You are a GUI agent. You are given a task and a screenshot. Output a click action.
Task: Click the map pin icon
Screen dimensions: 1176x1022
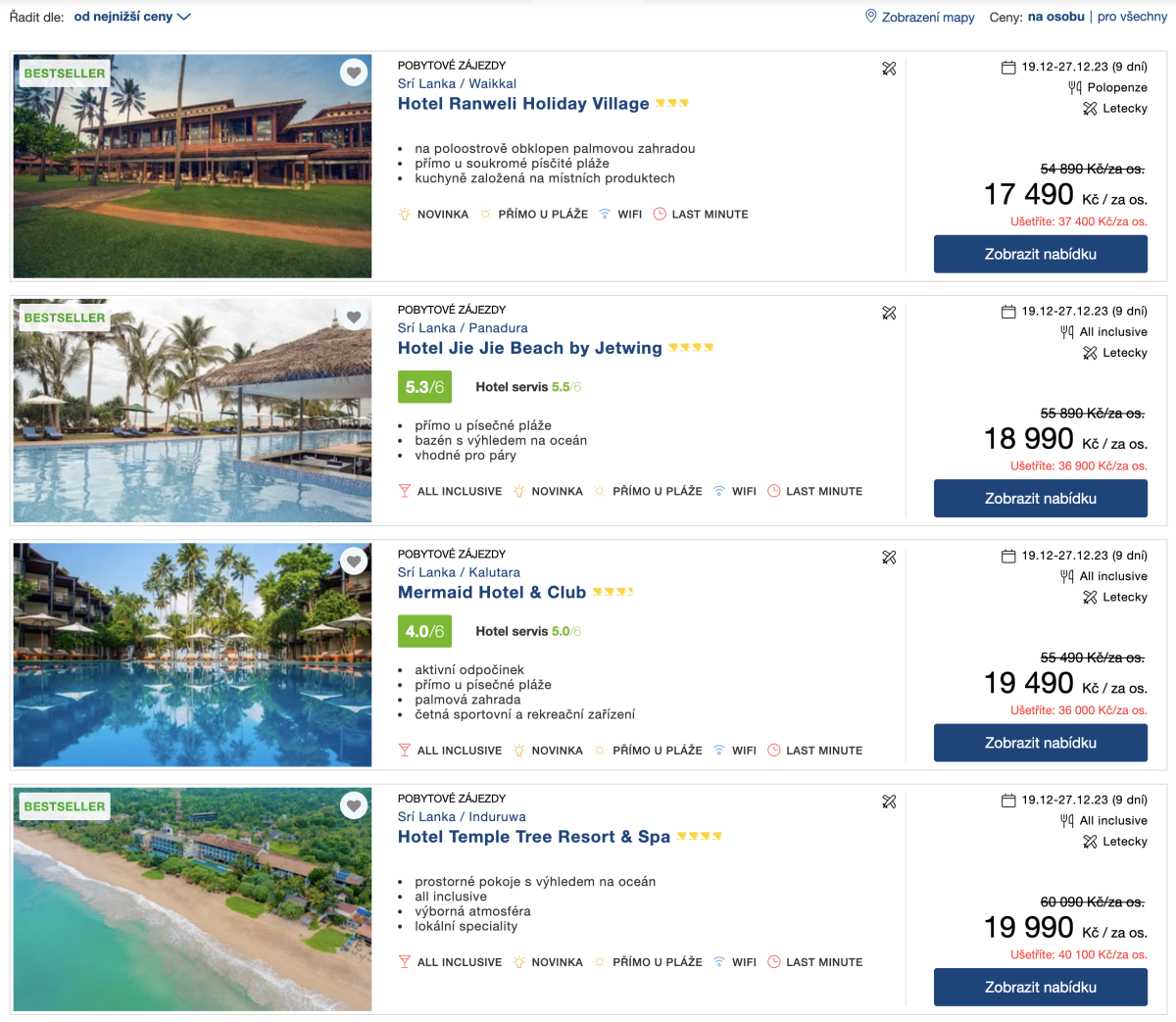870,17
